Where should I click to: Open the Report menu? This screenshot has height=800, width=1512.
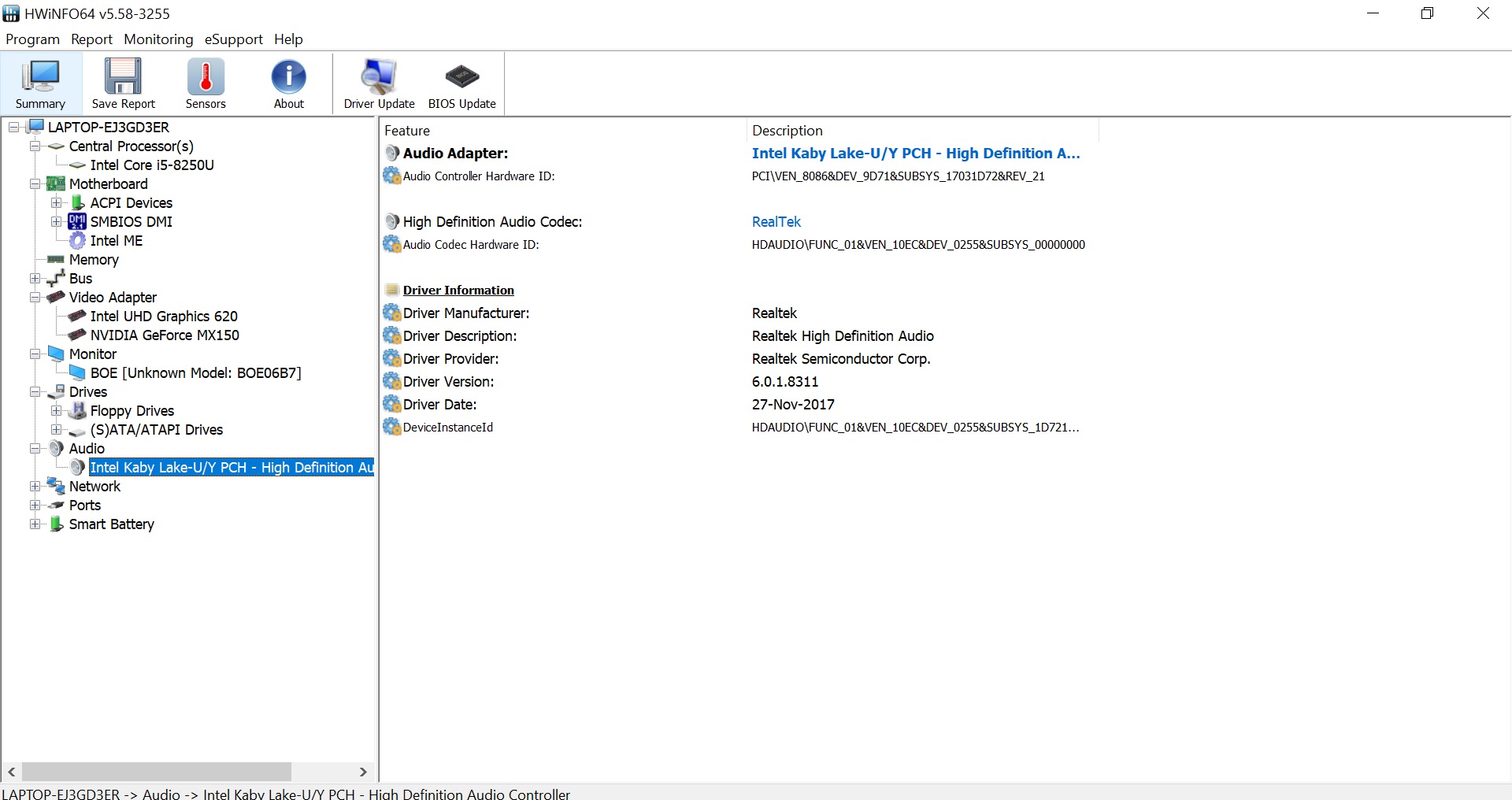coord(91,39)
